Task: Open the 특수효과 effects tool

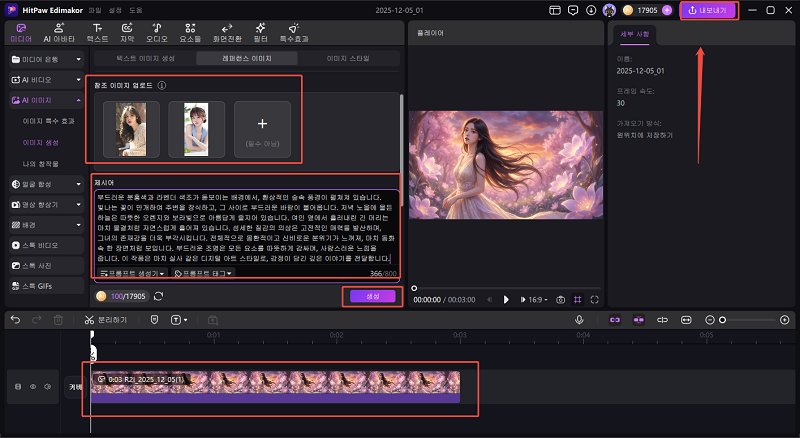Action: click(293, 33)
